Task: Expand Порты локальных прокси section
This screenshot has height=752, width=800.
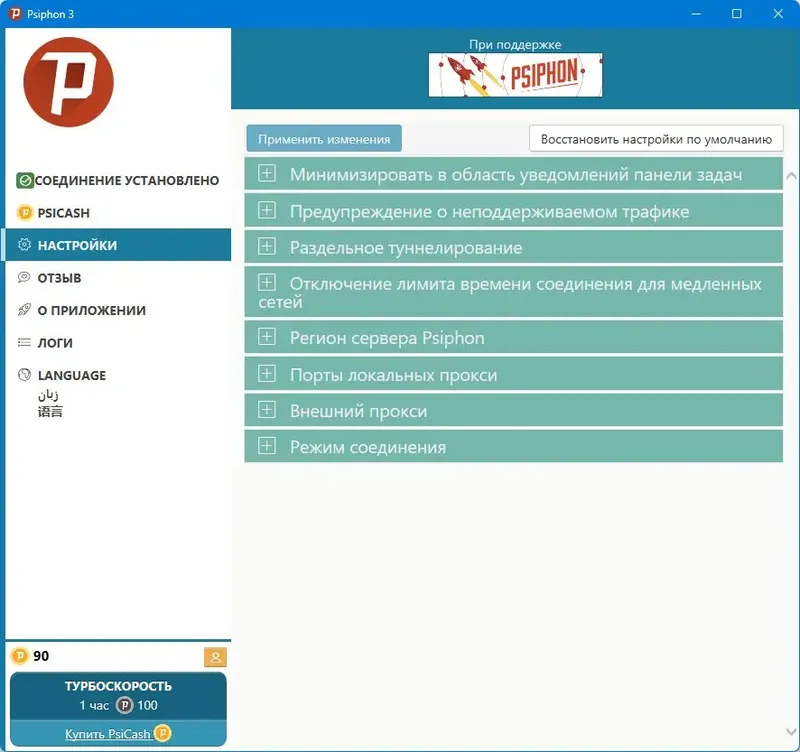Action: point(513,374)
